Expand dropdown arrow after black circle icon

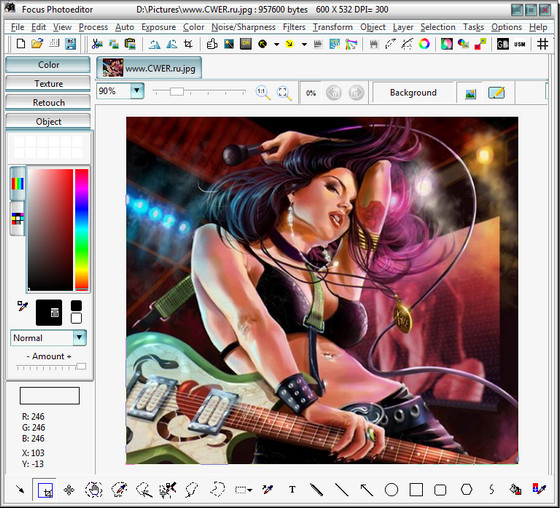[276, 44]
